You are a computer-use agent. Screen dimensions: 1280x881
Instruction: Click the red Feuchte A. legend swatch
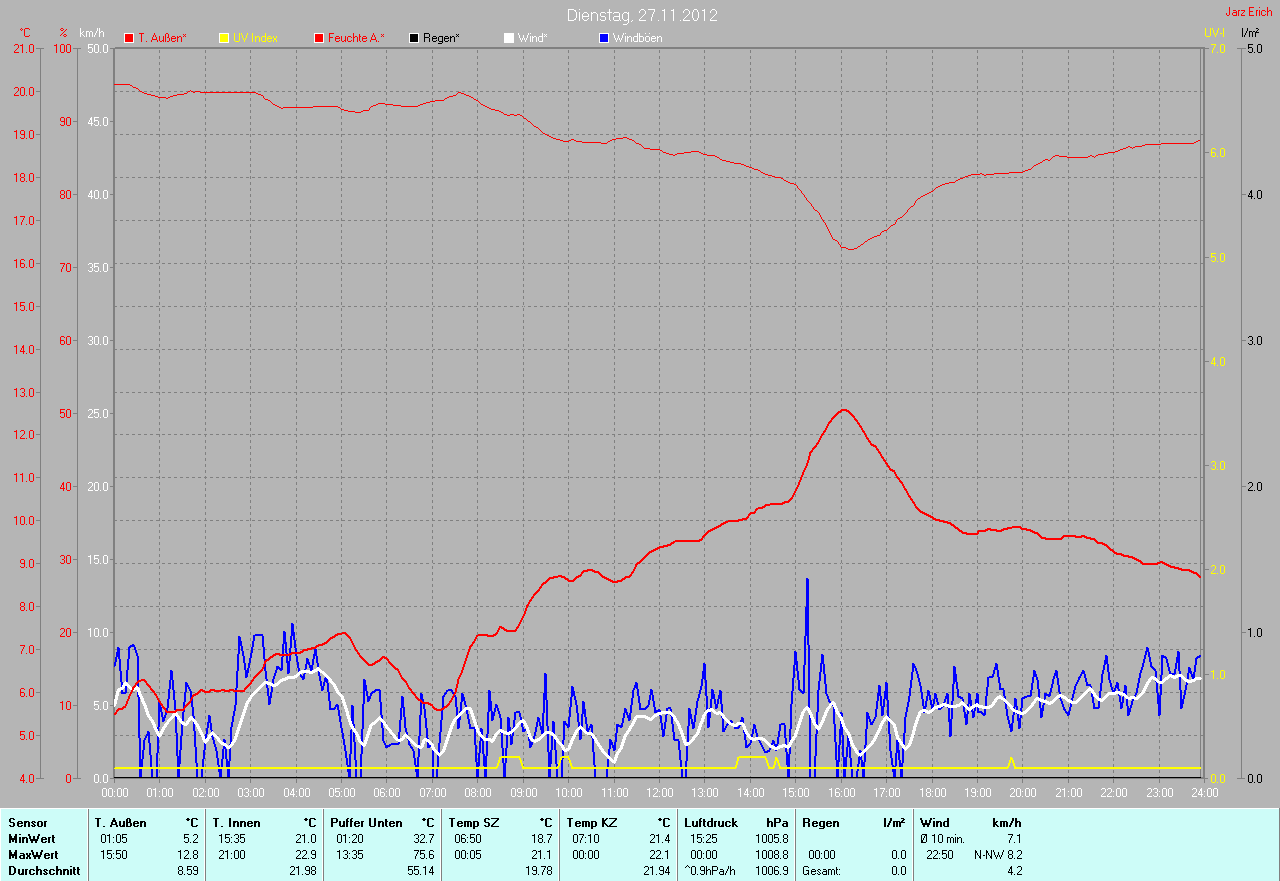319,38
